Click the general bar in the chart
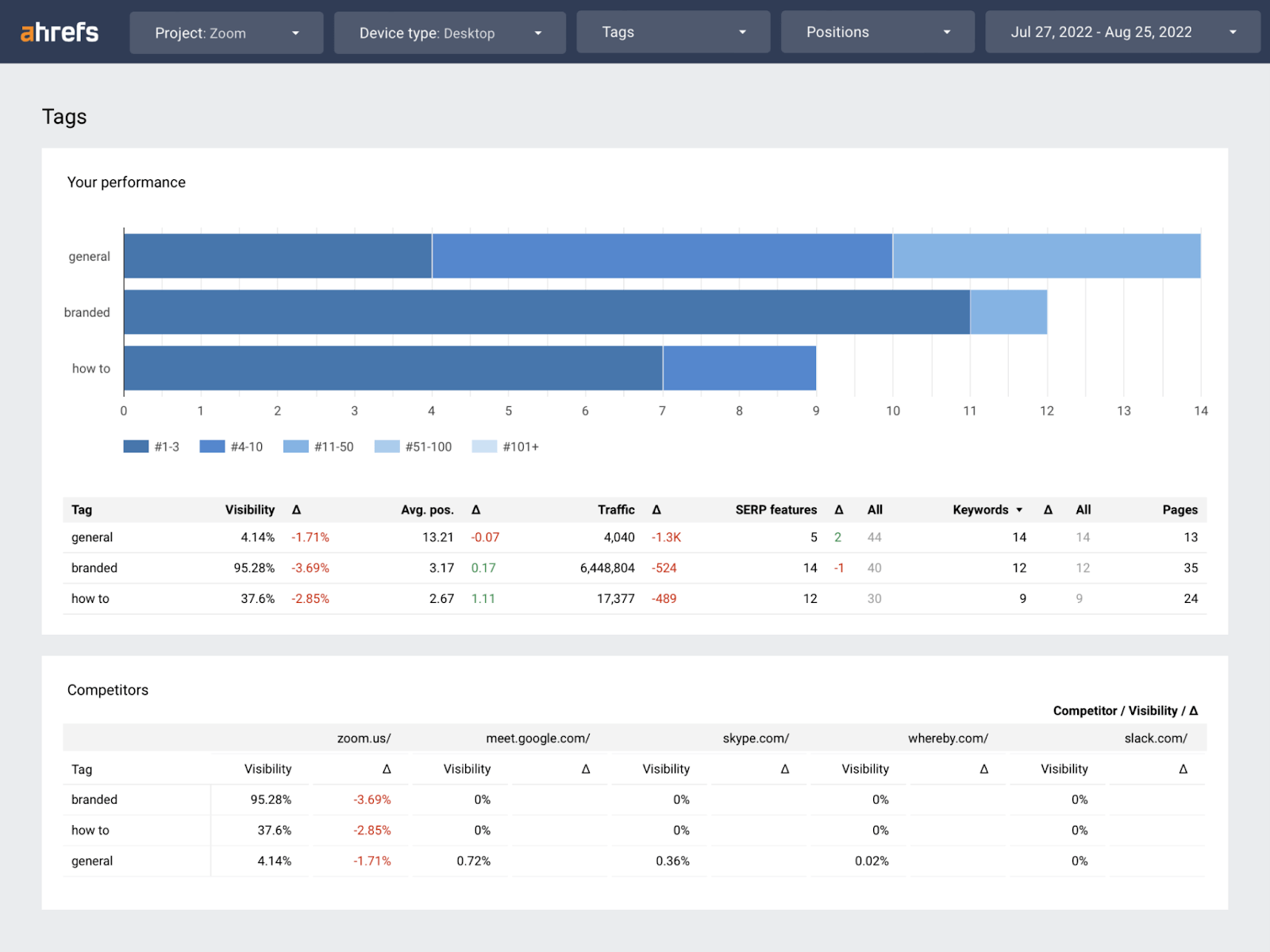The height and width of the screenshot is (952, 1270). click(x=556, y=255)
